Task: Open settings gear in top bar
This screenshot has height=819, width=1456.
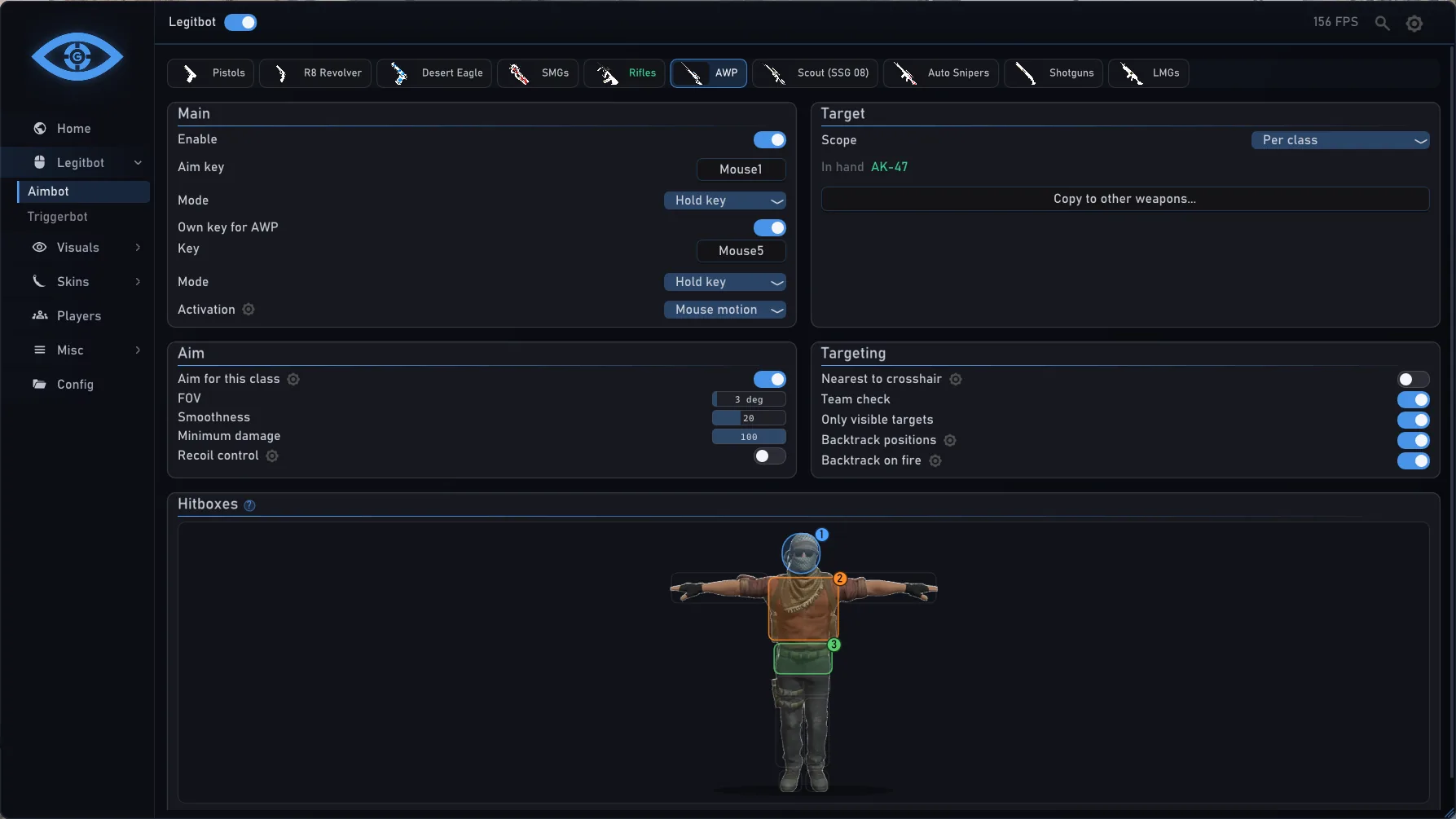Action: [1414, 24]
